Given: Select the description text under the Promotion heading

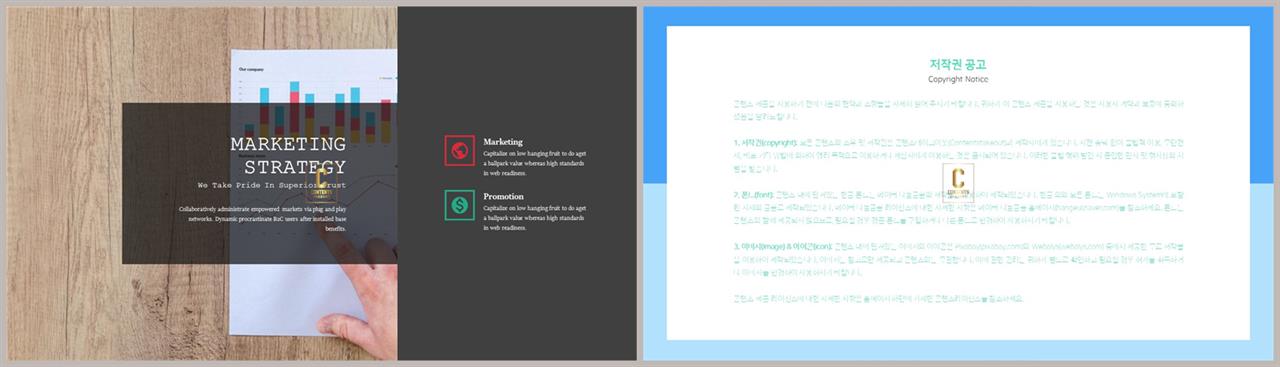Looking at the screenshot, I should (x=534, y=217).
